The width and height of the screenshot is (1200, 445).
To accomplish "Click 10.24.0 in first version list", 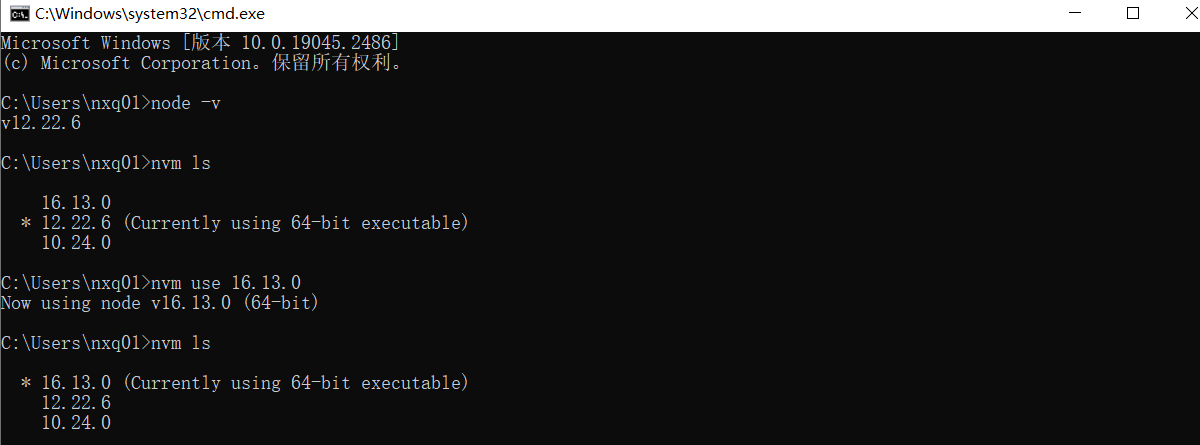I will [x=76, y=243].
